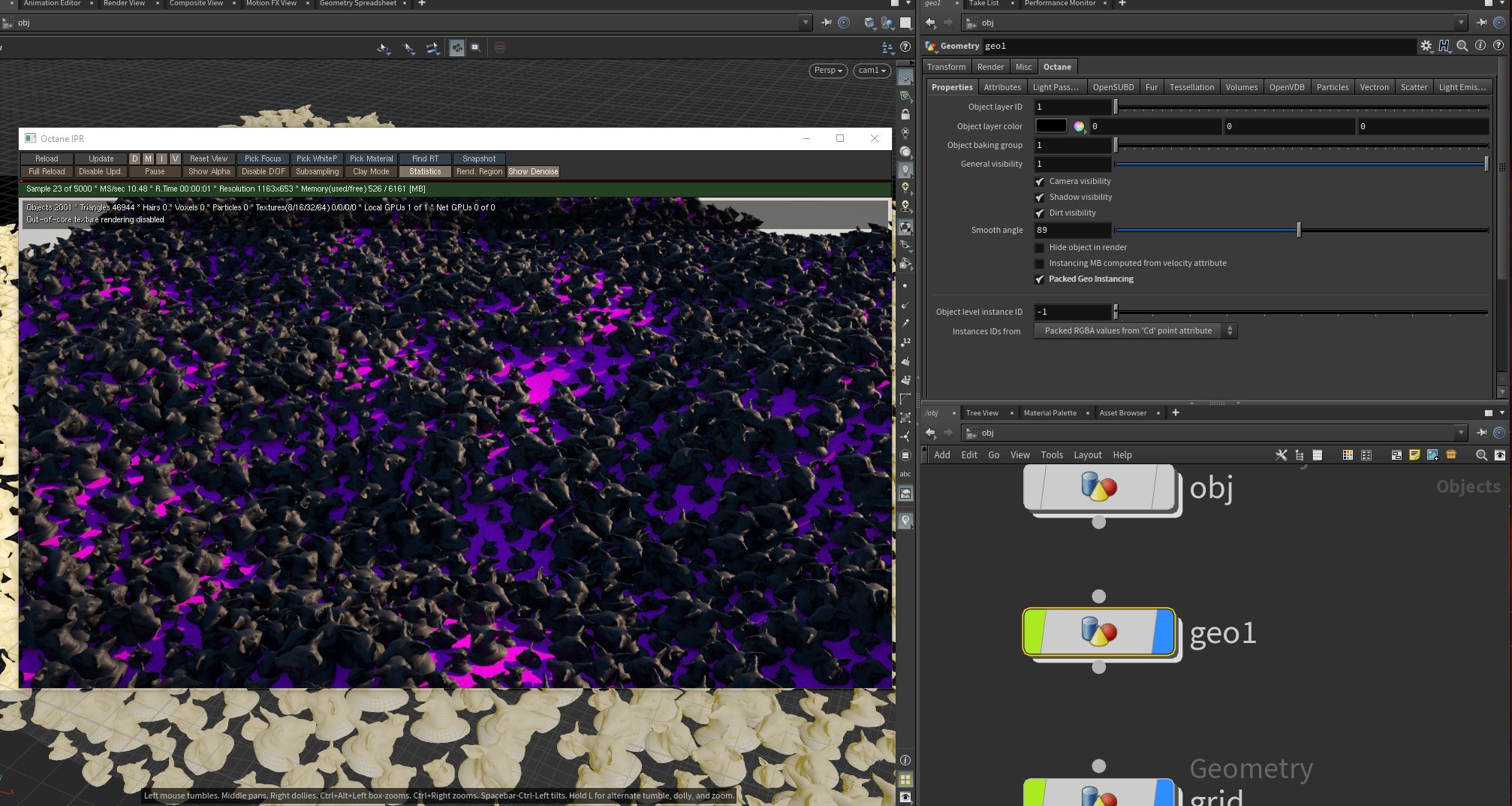Image resolution: width=1512 pixels, height=806 pixels.
Task: Enable Hide object in render
Action: 1040,248
